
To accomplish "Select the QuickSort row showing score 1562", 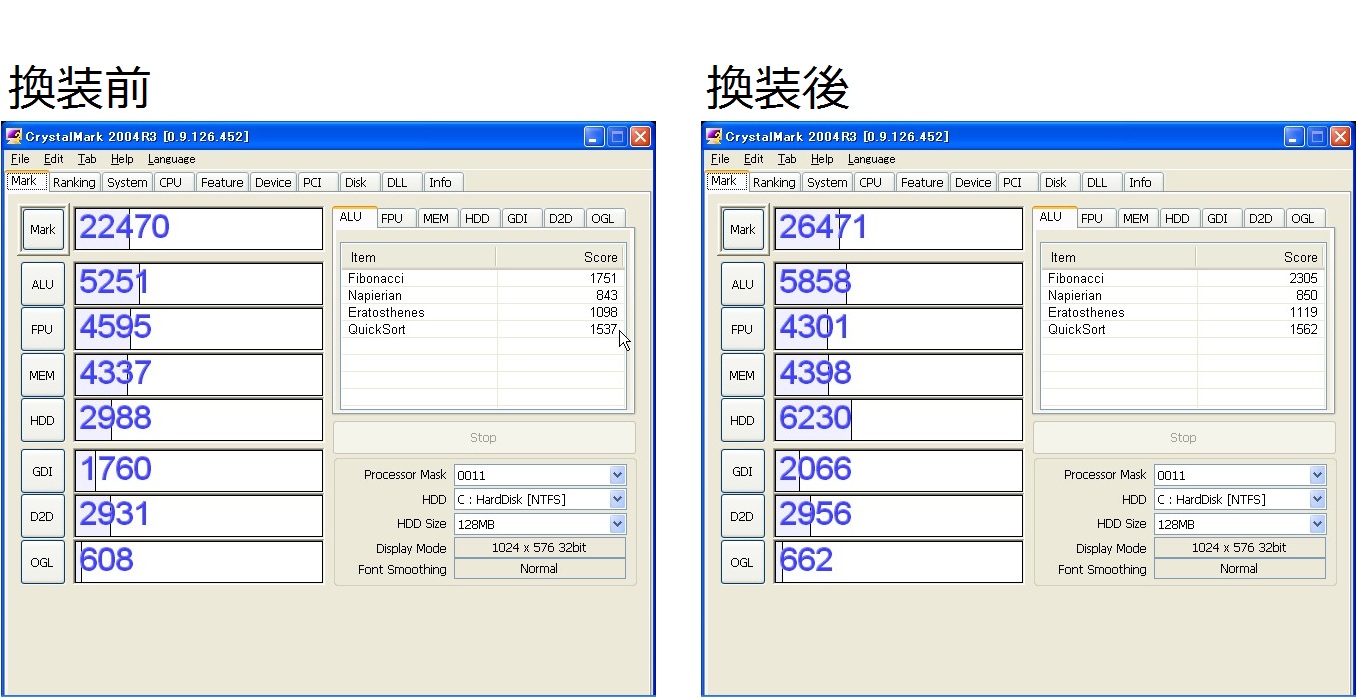I will pyautogui.click(x=1182, y=329).
